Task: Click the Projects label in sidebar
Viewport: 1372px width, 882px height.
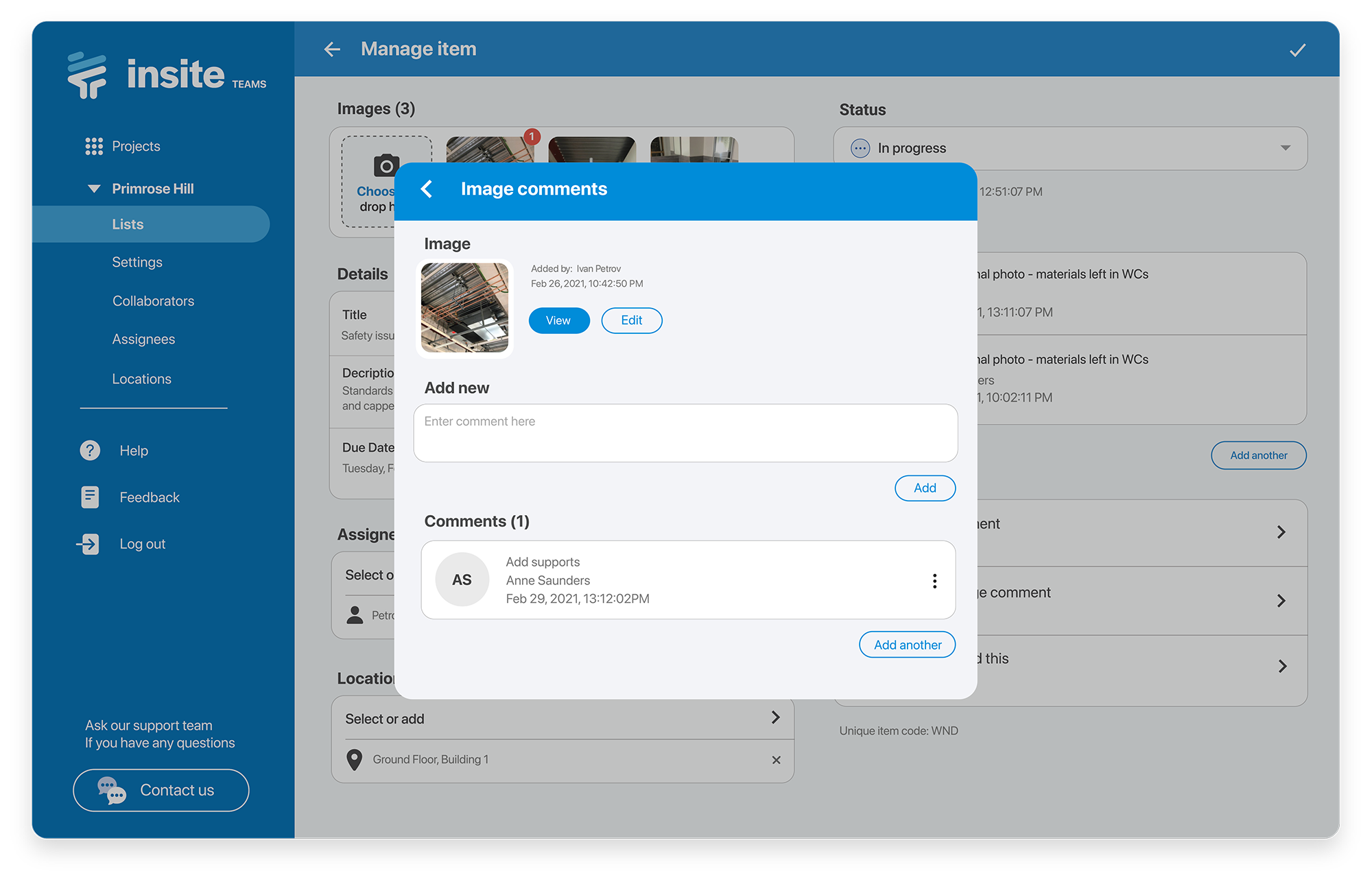Action: [x=136, y=146]
